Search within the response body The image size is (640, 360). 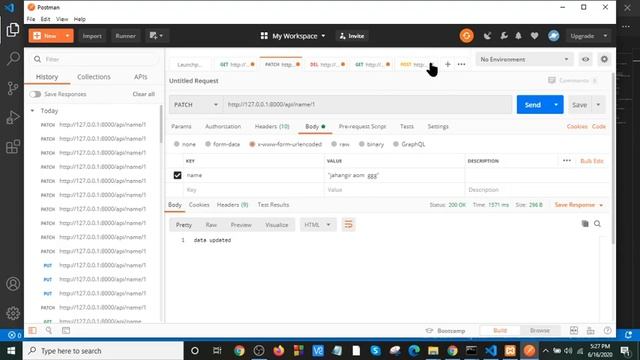point(597,224)
